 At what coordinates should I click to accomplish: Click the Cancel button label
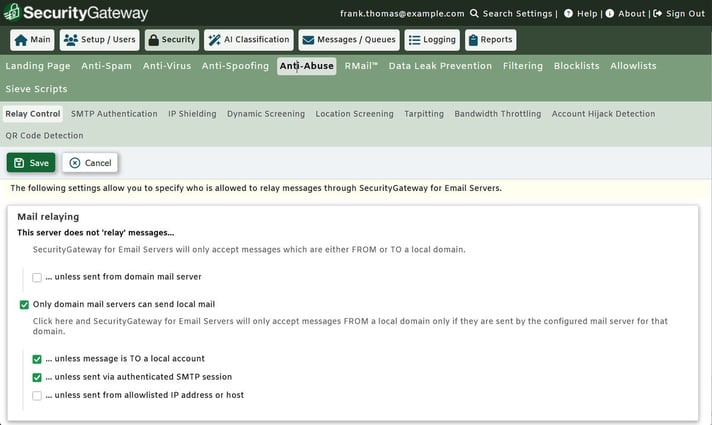coord(98,163)
